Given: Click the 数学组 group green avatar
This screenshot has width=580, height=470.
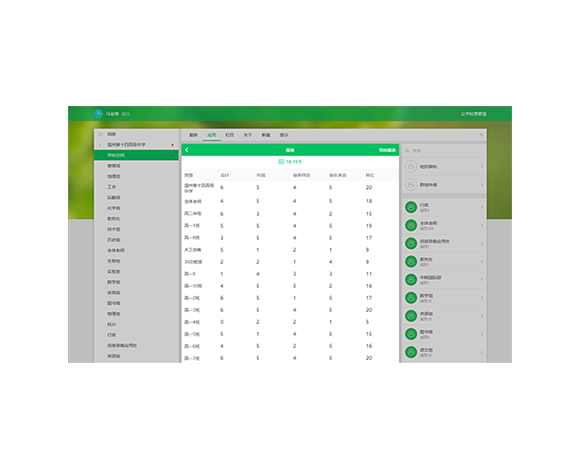Looking at the screenshot, I should (411, 298).
